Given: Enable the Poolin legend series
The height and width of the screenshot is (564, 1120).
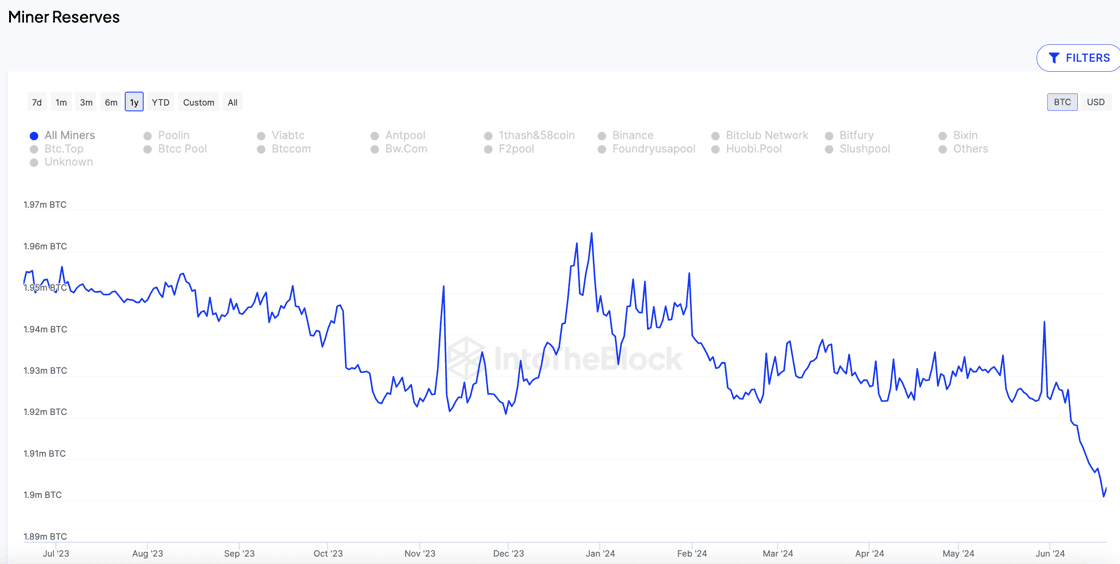Looking at the screenshot, I should [x=173, y=135].
